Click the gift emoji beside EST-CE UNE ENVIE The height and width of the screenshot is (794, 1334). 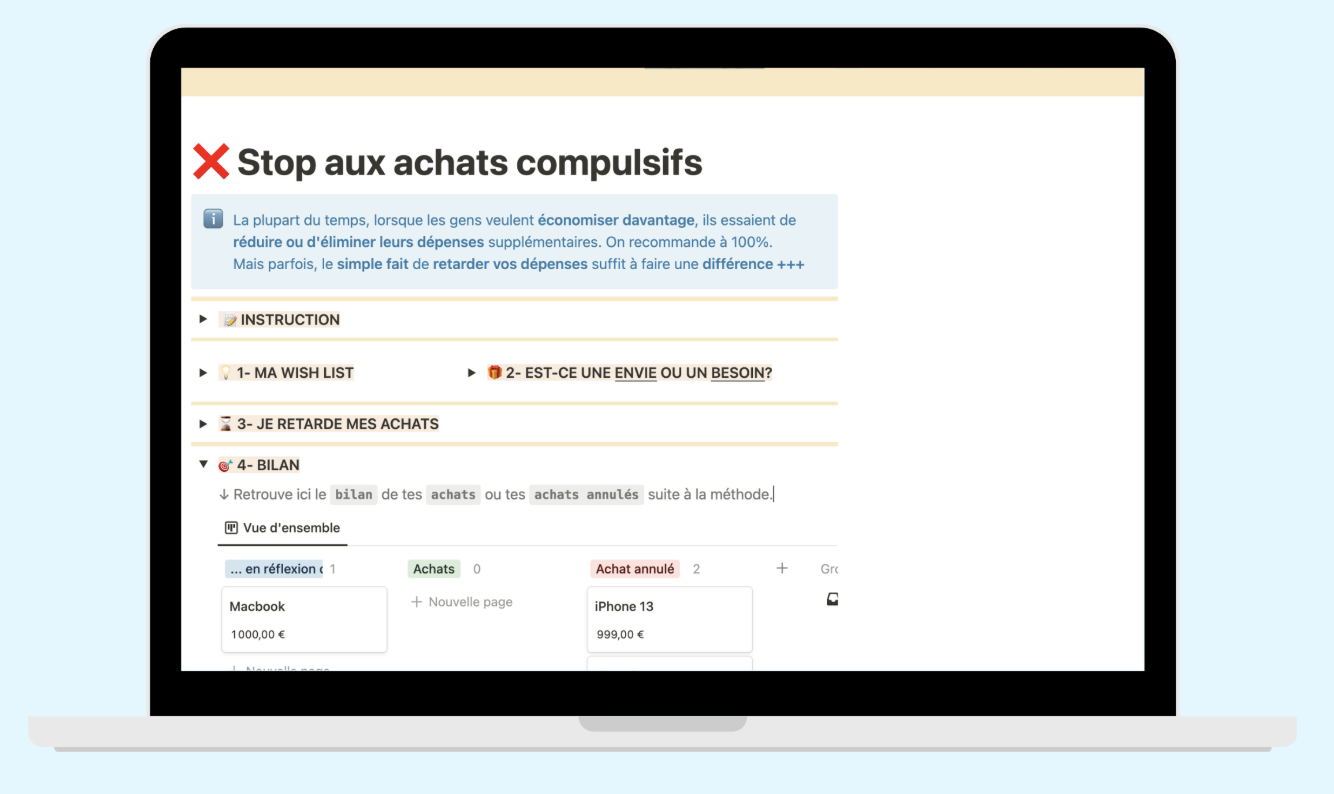494,373
